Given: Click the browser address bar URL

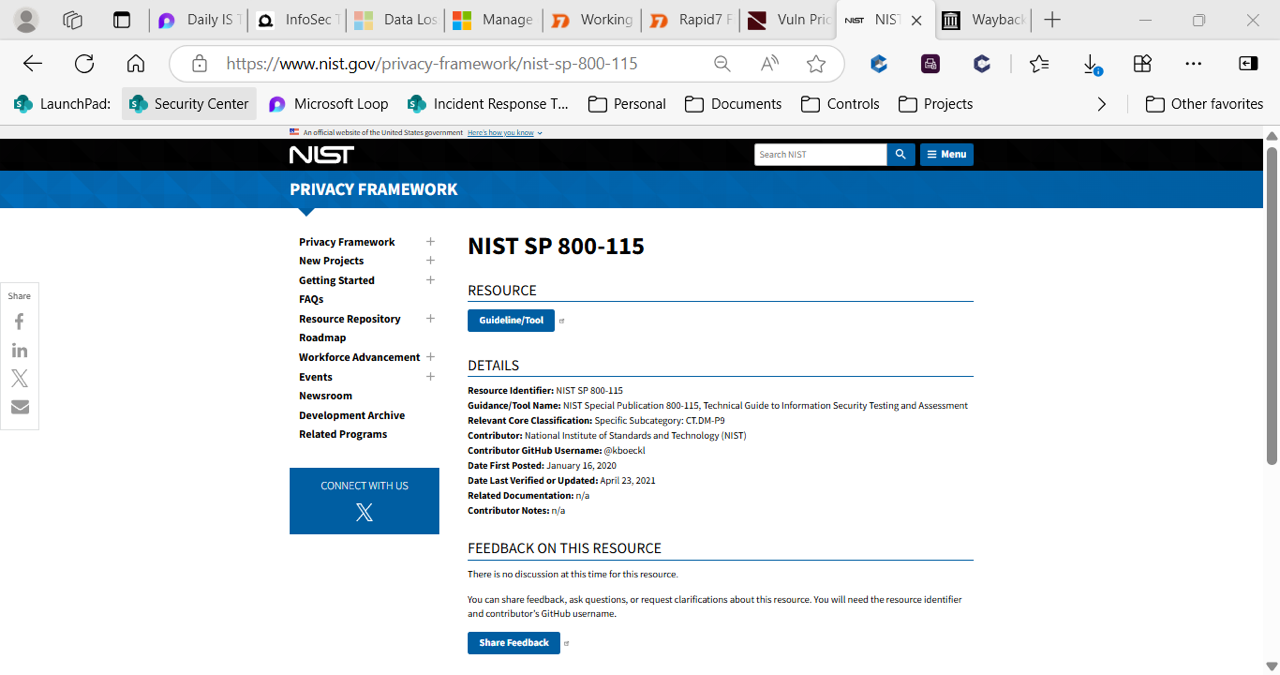Looking at the screenshot, I should point(432,64).
